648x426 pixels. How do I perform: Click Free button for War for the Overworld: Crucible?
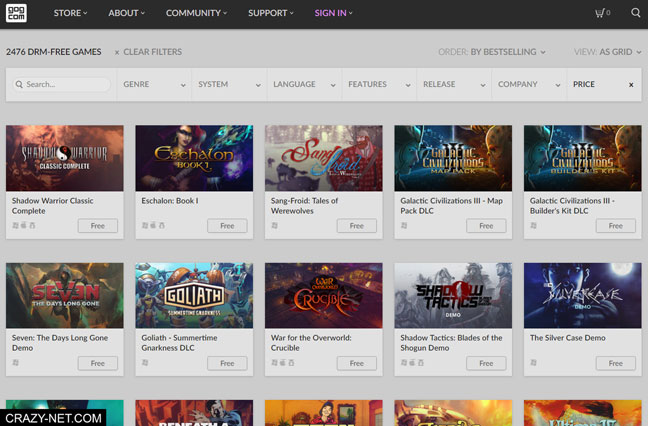point(357,363)
